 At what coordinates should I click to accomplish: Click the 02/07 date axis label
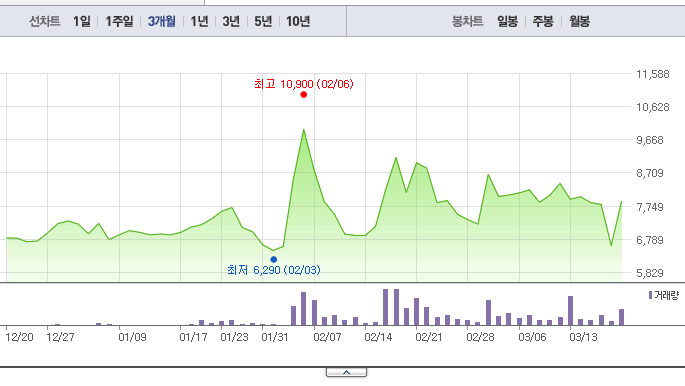point(328,337)
